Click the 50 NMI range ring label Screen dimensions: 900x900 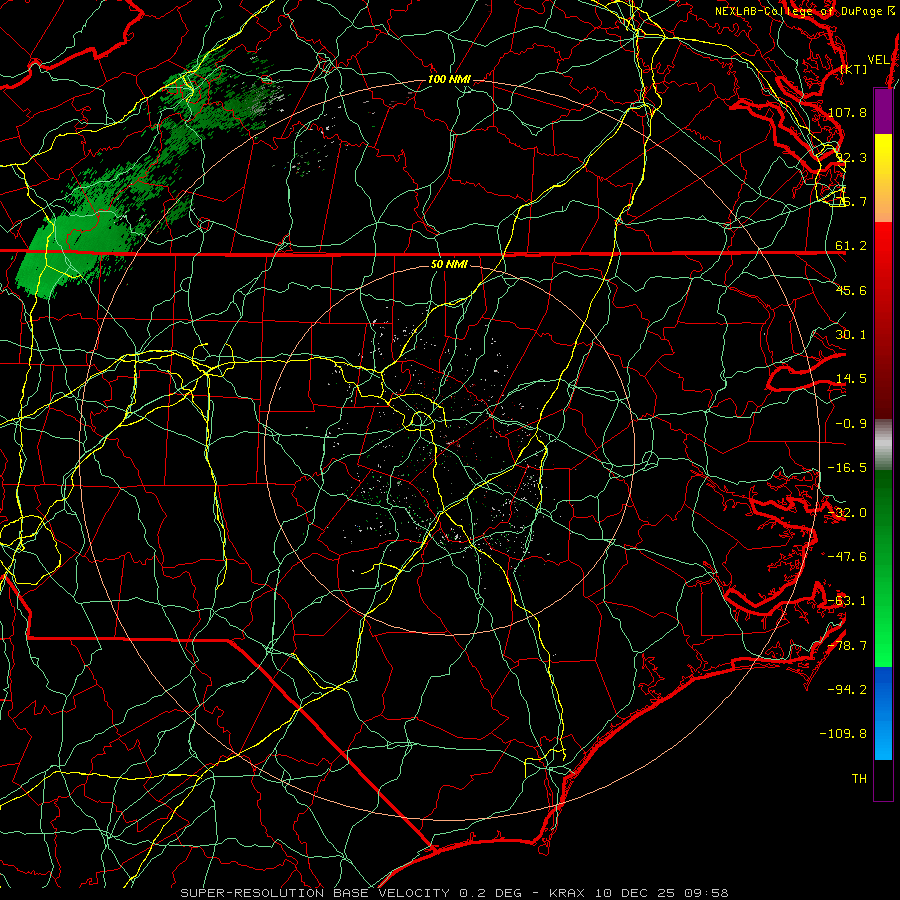tap(449, 265)
